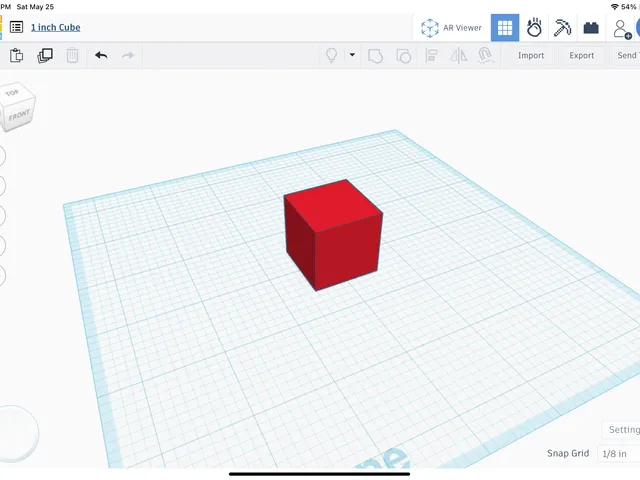Delete using the trash icon
The image size is (640, 480).
(x=72, y=55)
